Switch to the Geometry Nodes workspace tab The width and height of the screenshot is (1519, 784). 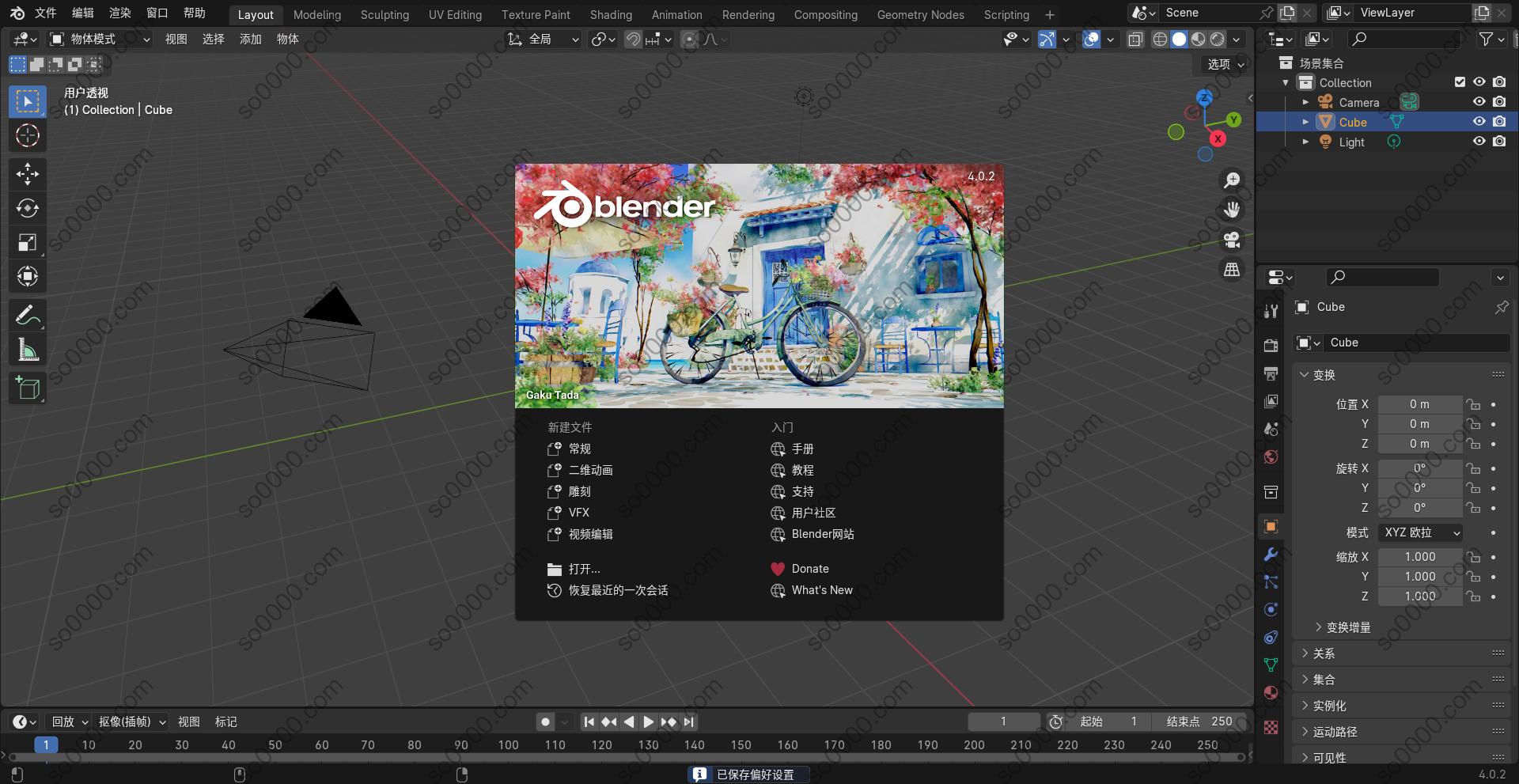pyautogui.click(x=920, y=15)
